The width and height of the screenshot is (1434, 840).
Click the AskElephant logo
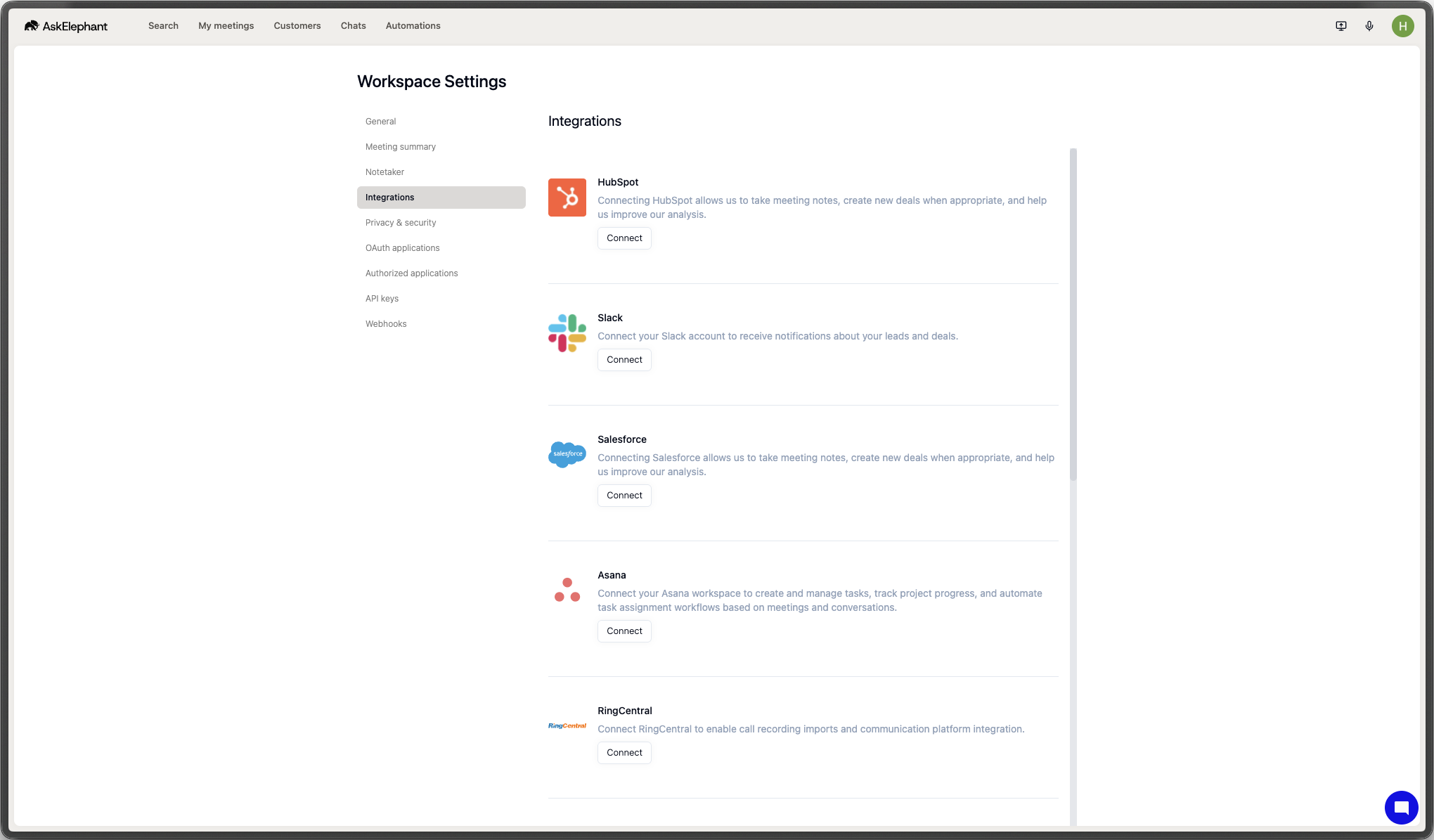[x=65, y=26]
